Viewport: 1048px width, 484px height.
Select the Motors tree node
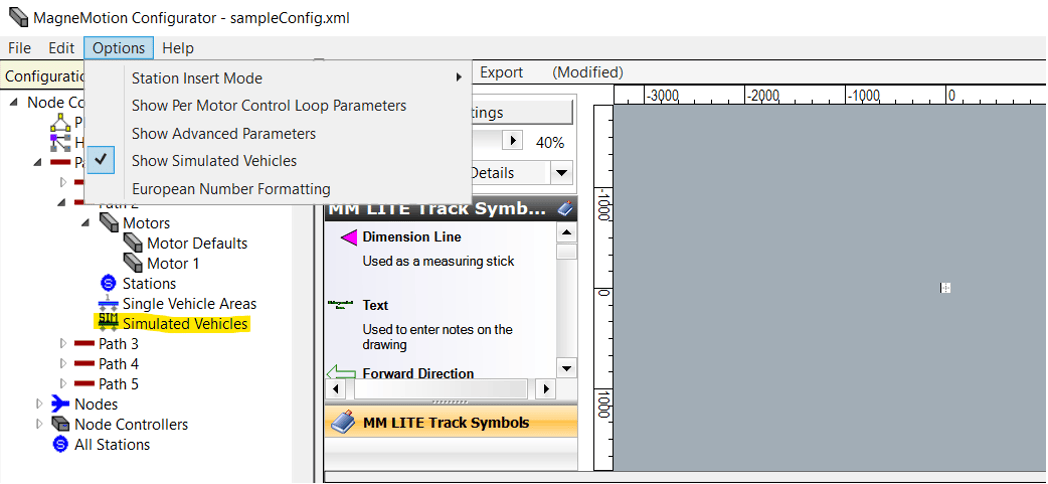tap(146, 223)
